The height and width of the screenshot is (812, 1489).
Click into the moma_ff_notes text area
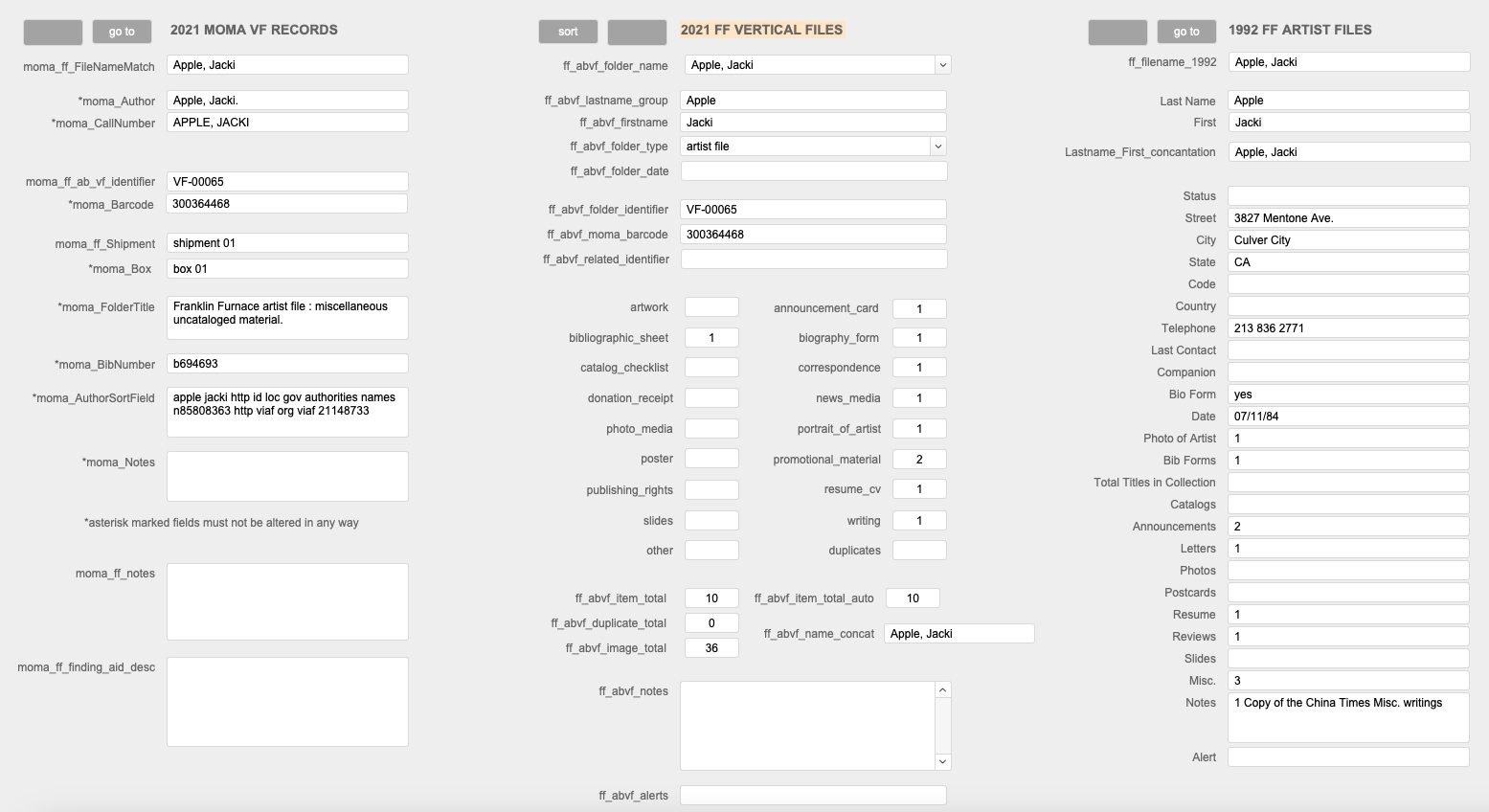coord(287,601)
